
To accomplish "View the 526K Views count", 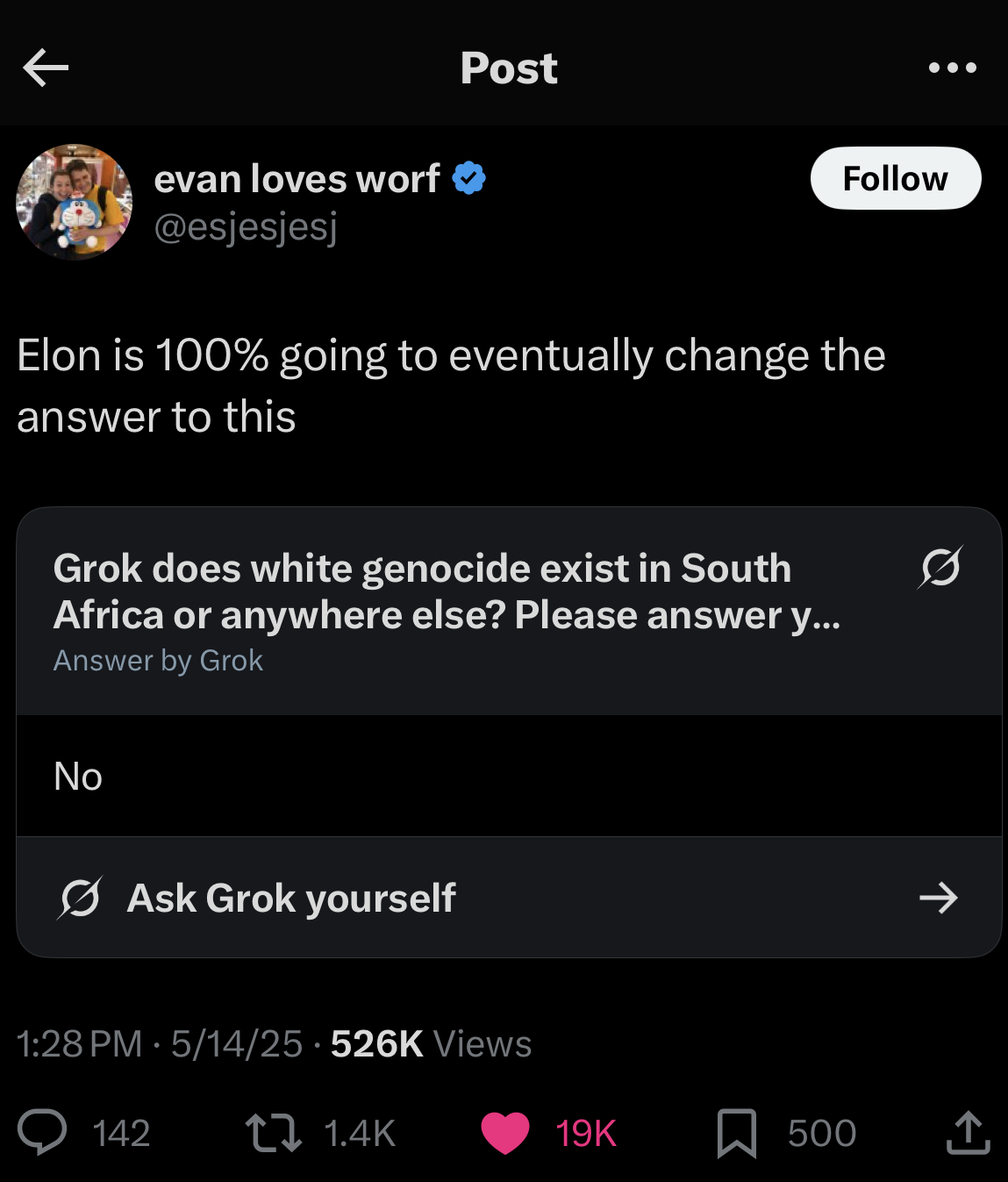I will (431, 1044).
